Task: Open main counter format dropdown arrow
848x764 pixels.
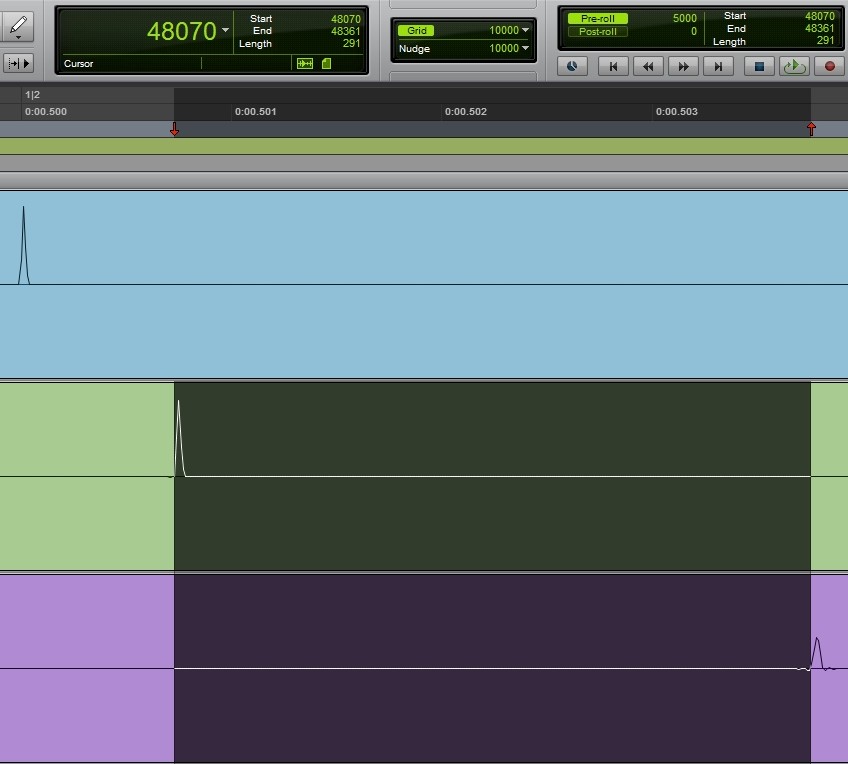Action: click(225, 31)
